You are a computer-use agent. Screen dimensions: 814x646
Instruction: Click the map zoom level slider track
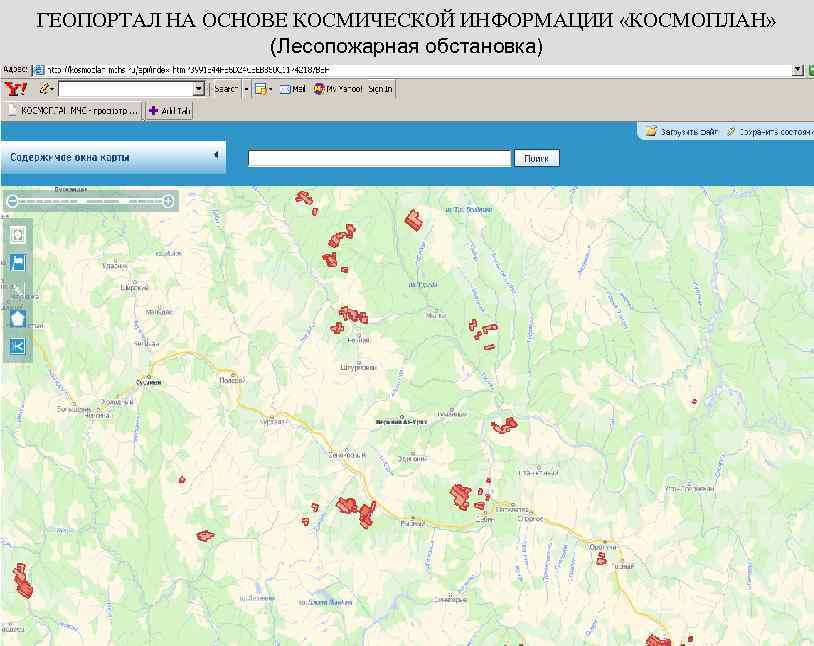90,201
